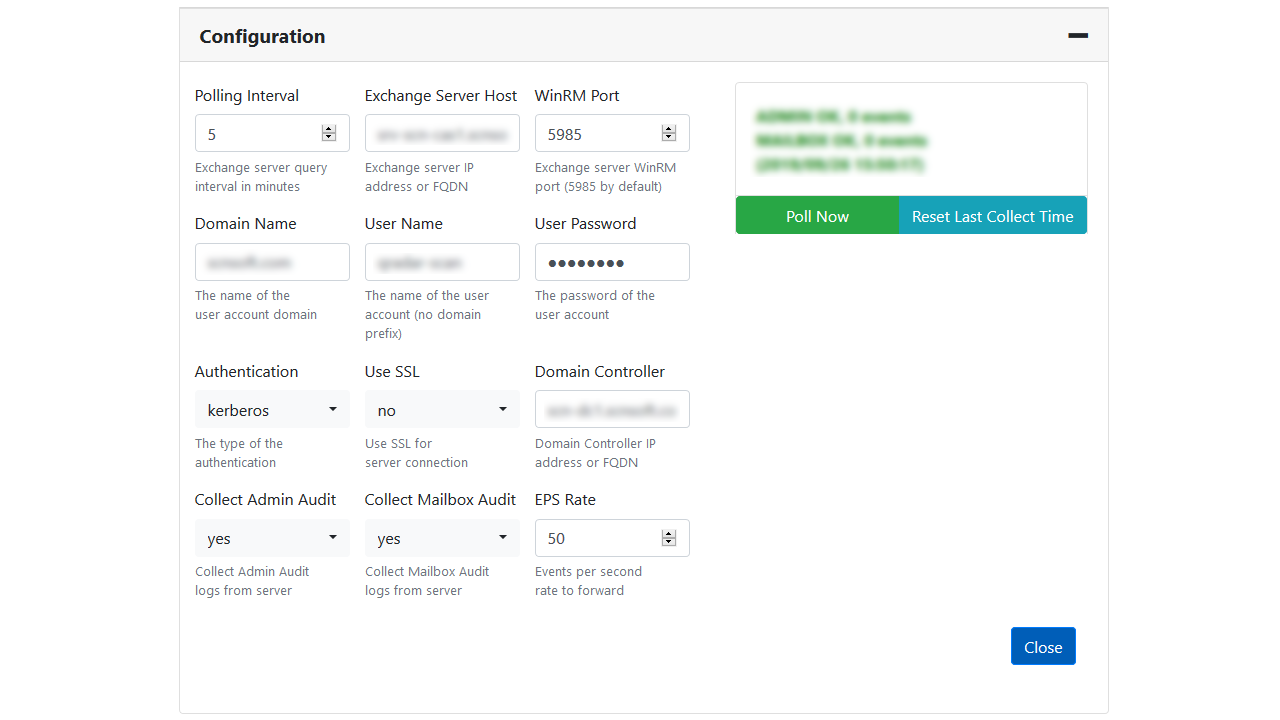Viewport: 1280px width, 720px height.
Task: Click the Polling Interval input box
Action: pos(260,133)
